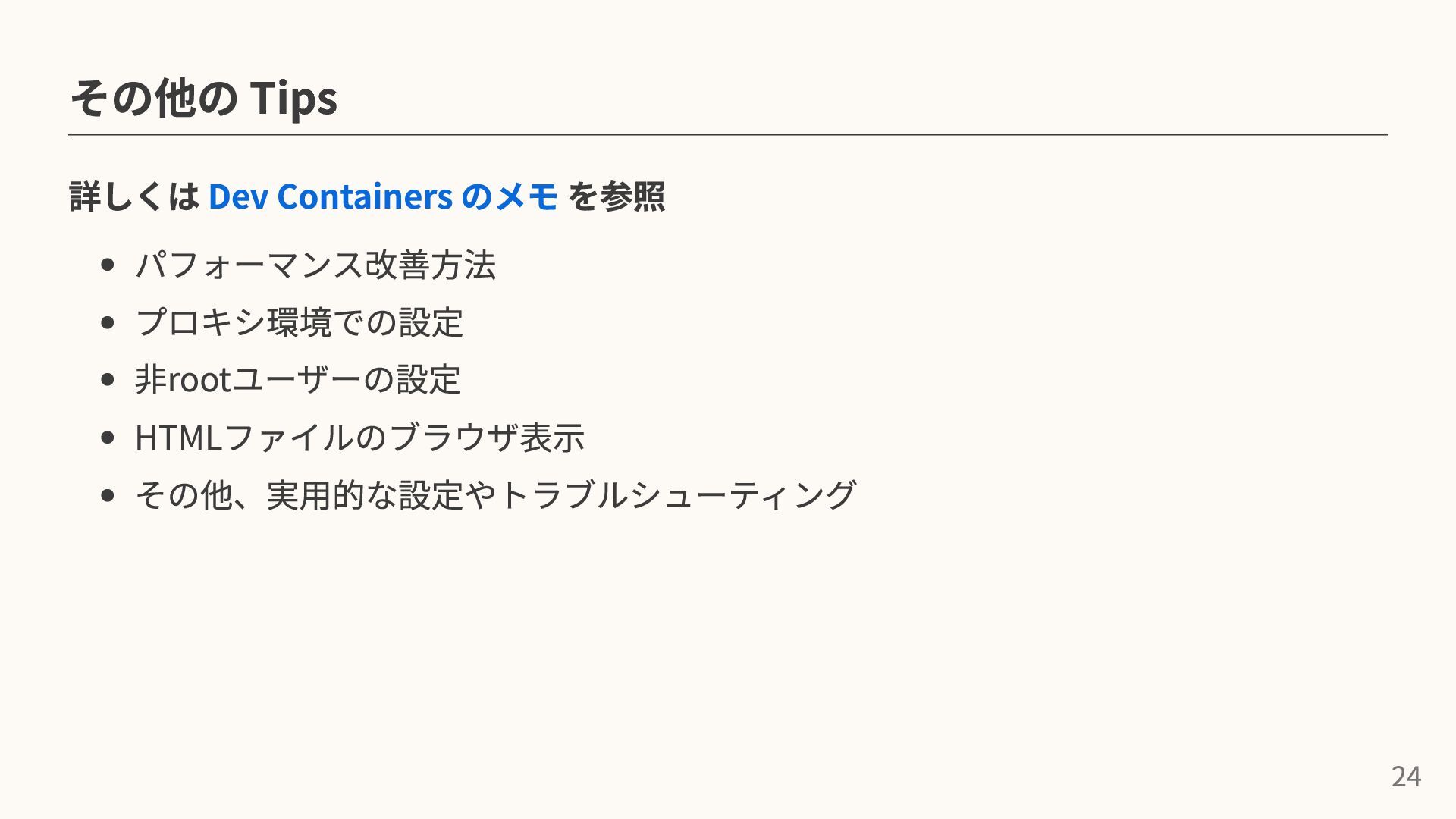Click the word HTML in the fourth bullet
This screenshot has width=1456, height=819.
178,437
